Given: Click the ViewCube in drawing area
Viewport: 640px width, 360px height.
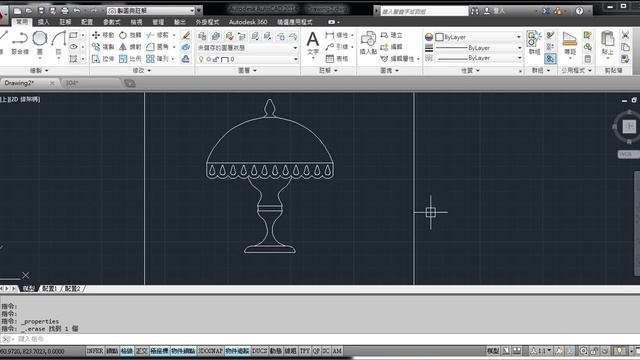Looking at the screenshot, I should (629, 127).
